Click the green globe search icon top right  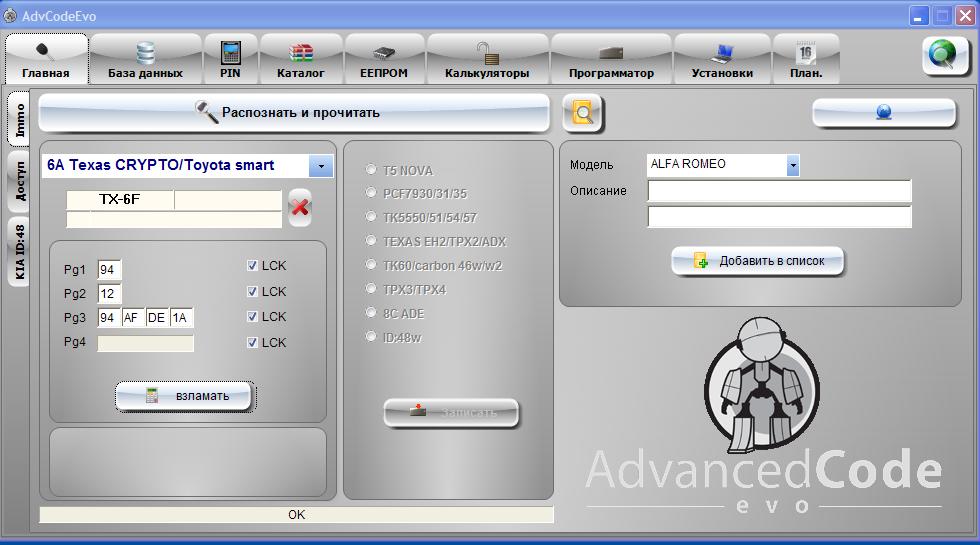pyautogui.click(x=944, y=57)
